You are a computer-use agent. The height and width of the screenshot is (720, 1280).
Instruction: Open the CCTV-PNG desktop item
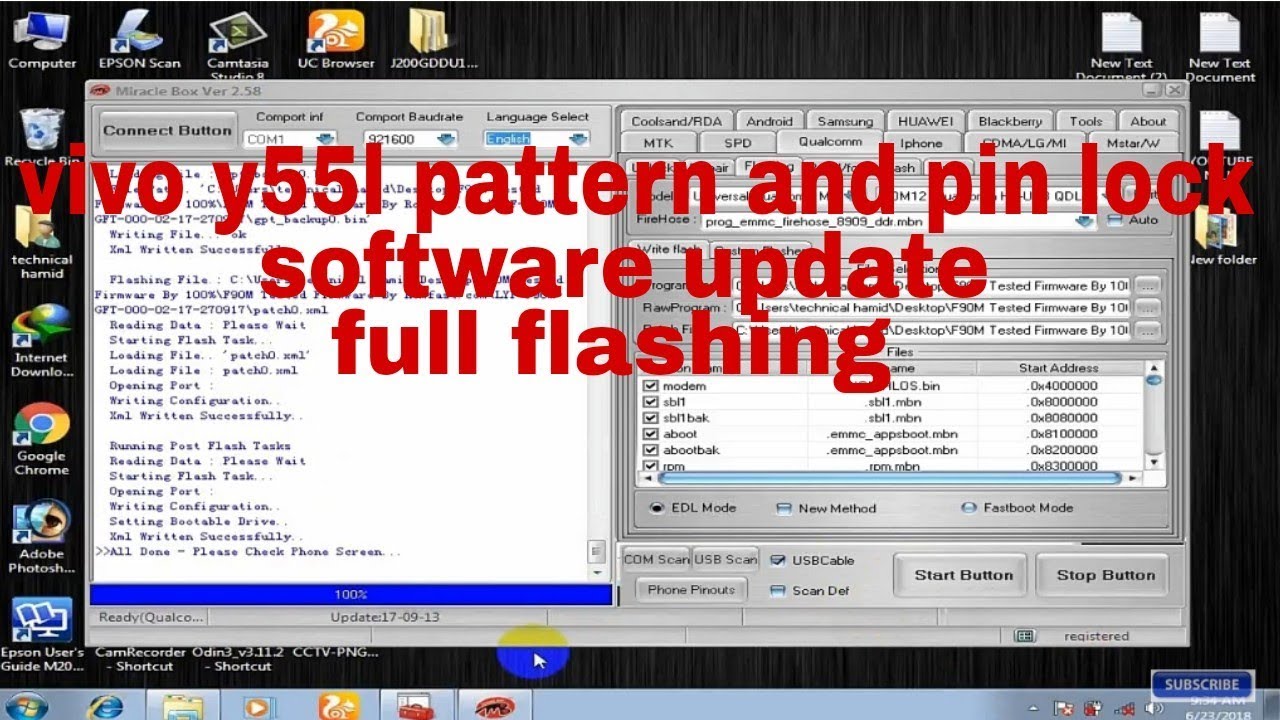[x=336, y=653]
